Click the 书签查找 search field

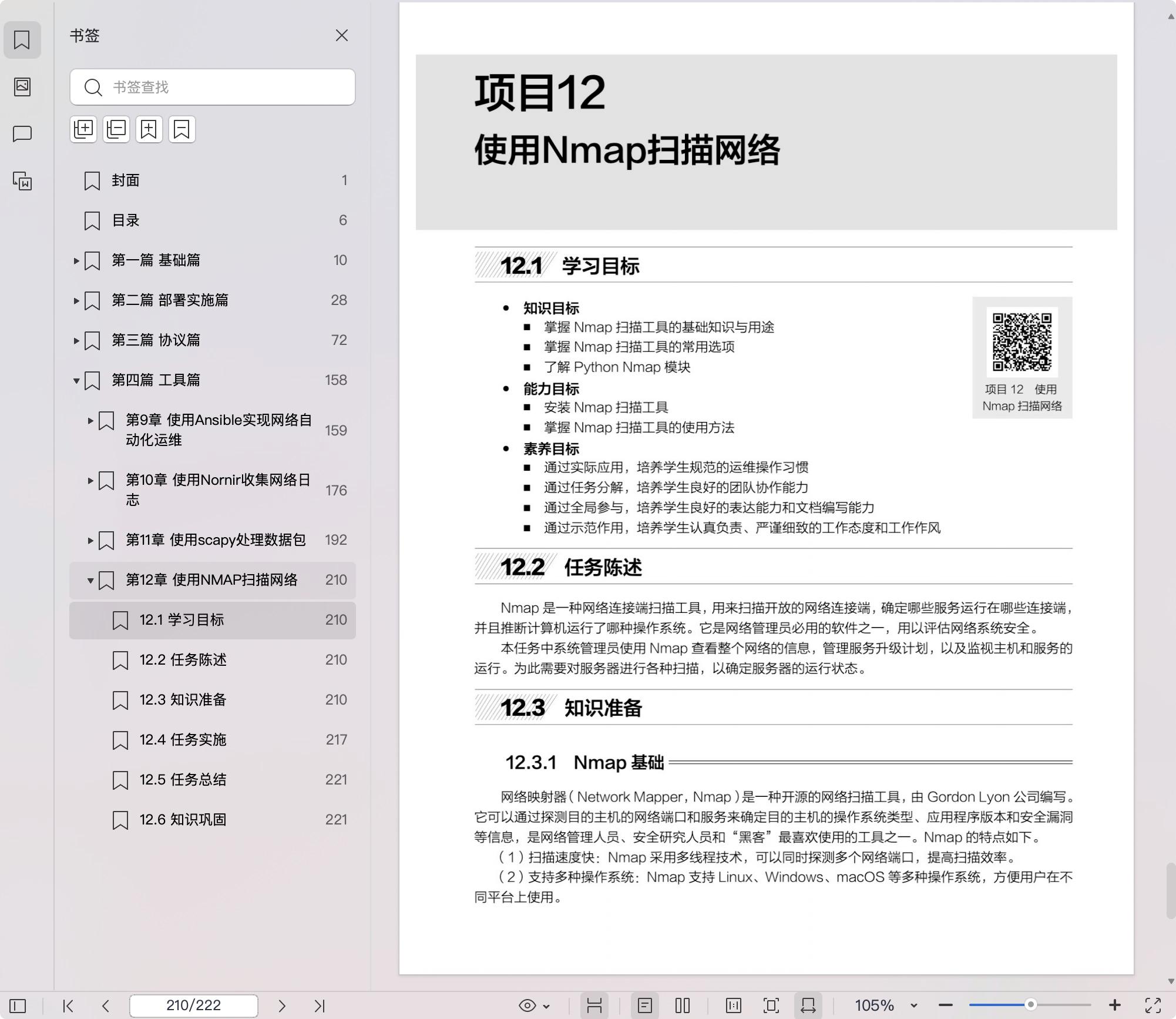point(213,87)
